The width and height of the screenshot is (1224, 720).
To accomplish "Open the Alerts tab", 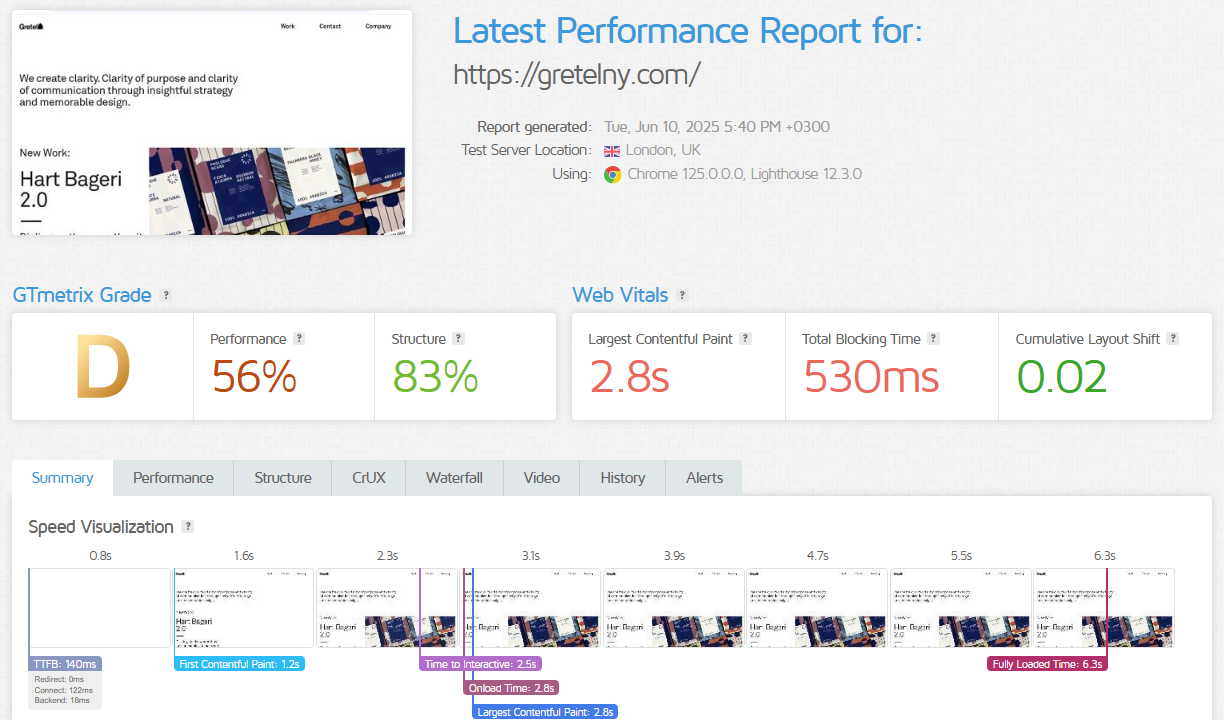I will (704, 478).
